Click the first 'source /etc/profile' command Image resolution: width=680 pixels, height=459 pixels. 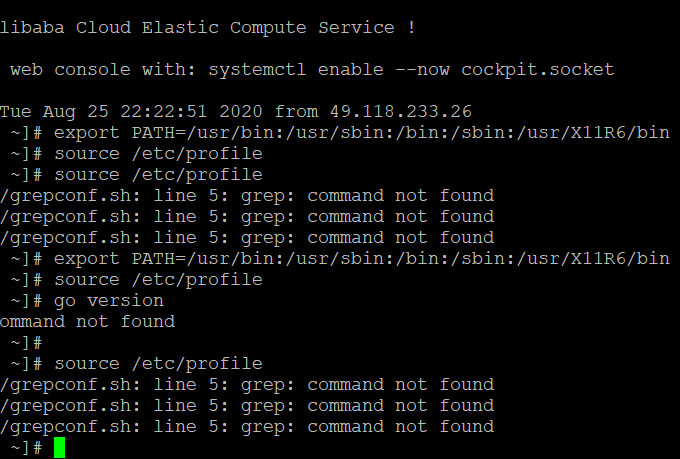pos(158,154)
